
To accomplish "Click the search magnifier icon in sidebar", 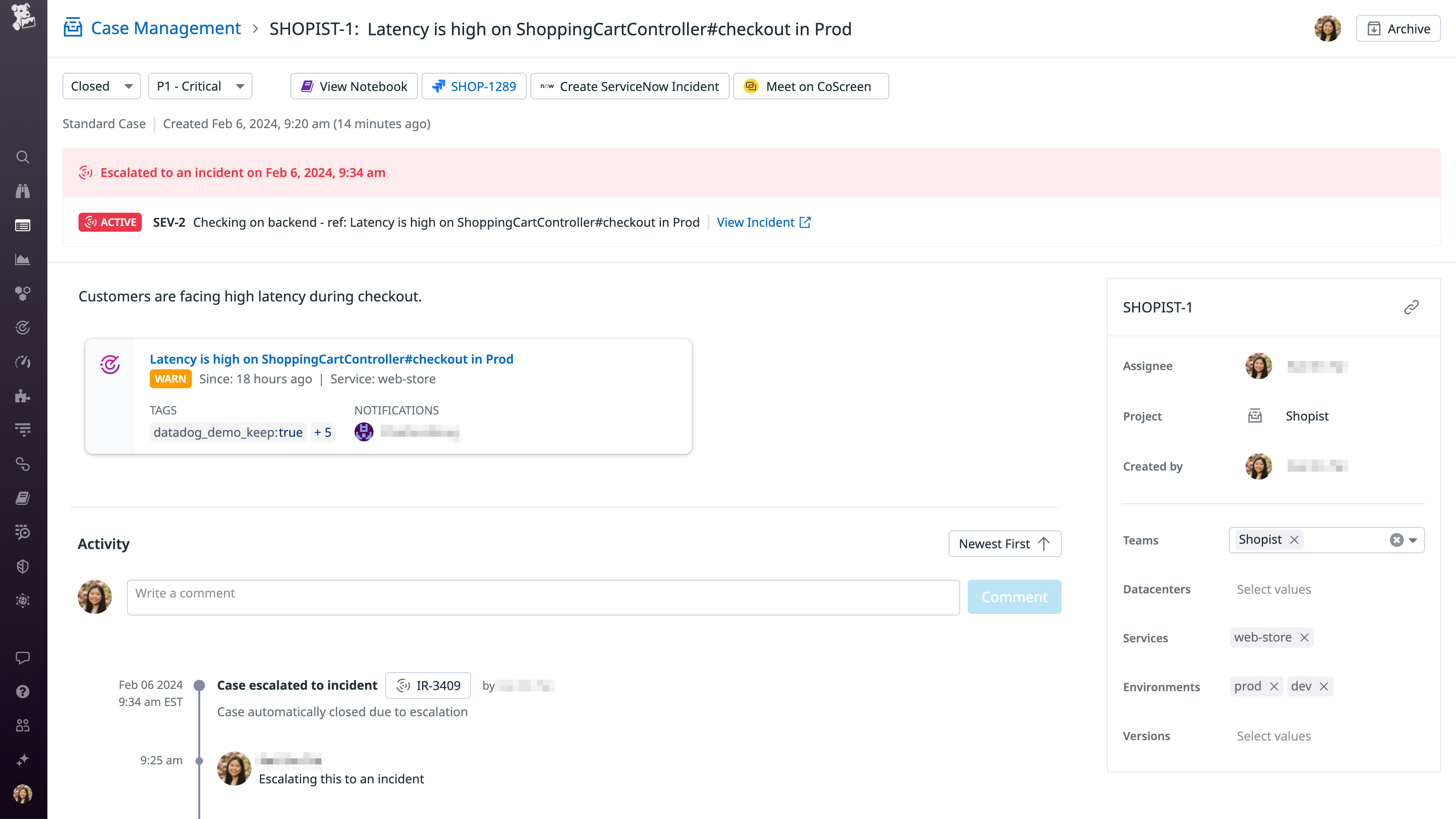I will (x=23, y=157).
